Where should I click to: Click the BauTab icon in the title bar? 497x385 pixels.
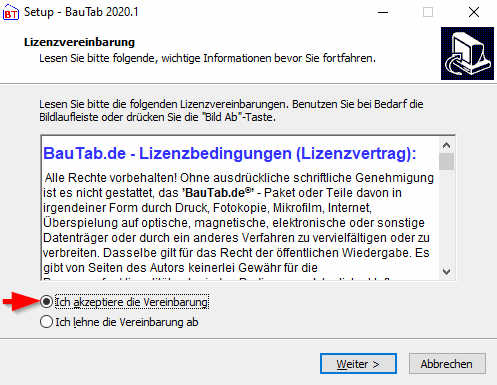tap(11, 12)
